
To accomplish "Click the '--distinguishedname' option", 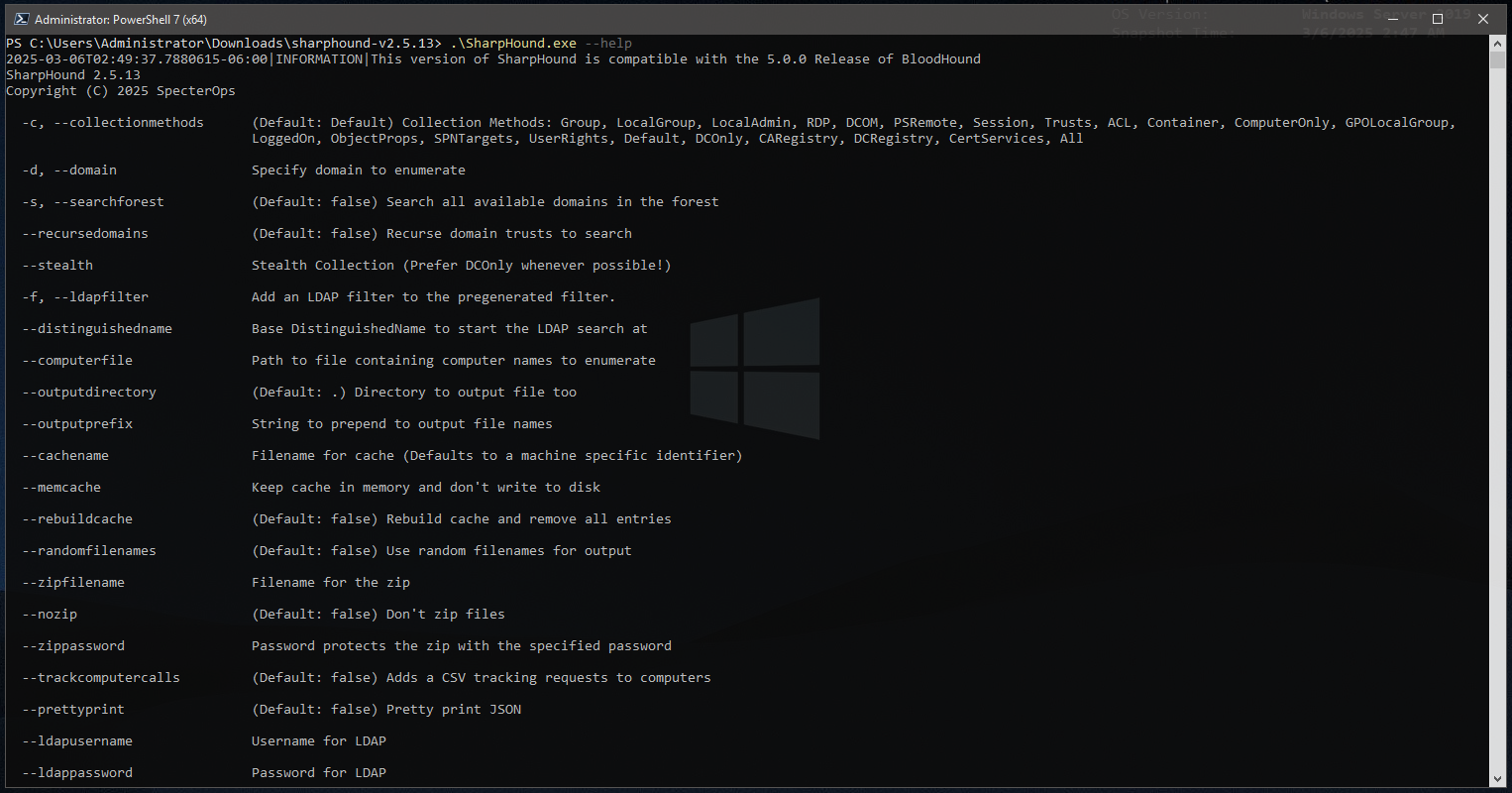I will [97, 329].
